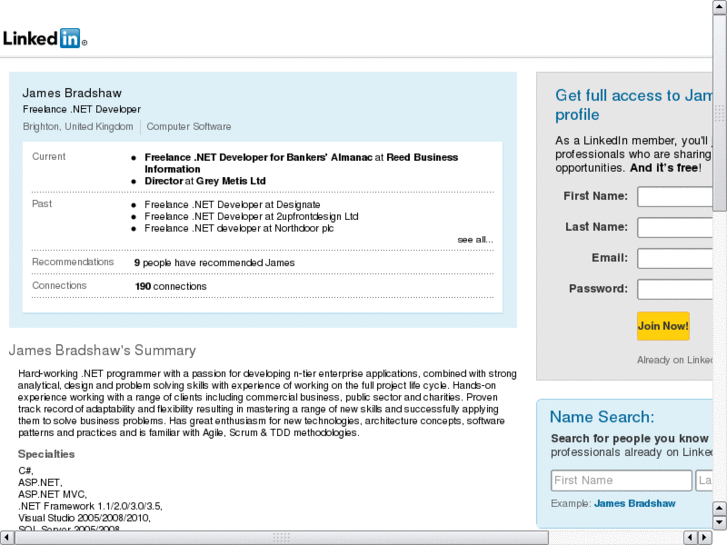Click the 'Recommendations' row label
Screen dimensions: 727x545
[x=73, y=262]
